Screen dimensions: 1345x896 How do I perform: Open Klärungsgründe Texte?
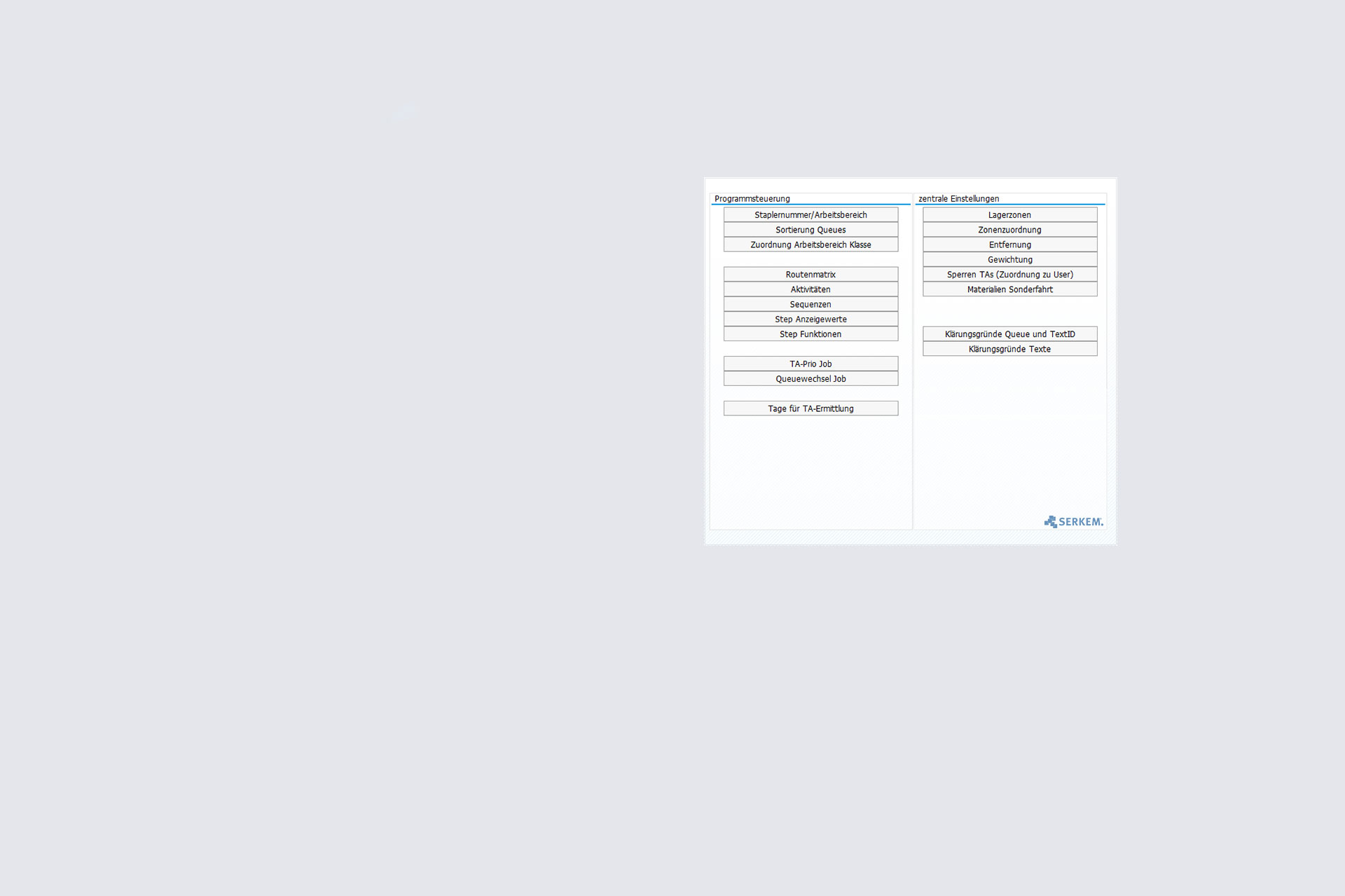coord(1009,349)
